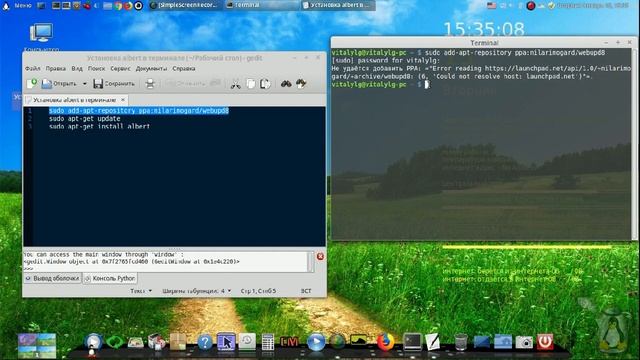This screenshot has height=360, width=640.
Task: Open the trash can icon in dock
Action: pos(461,342)
